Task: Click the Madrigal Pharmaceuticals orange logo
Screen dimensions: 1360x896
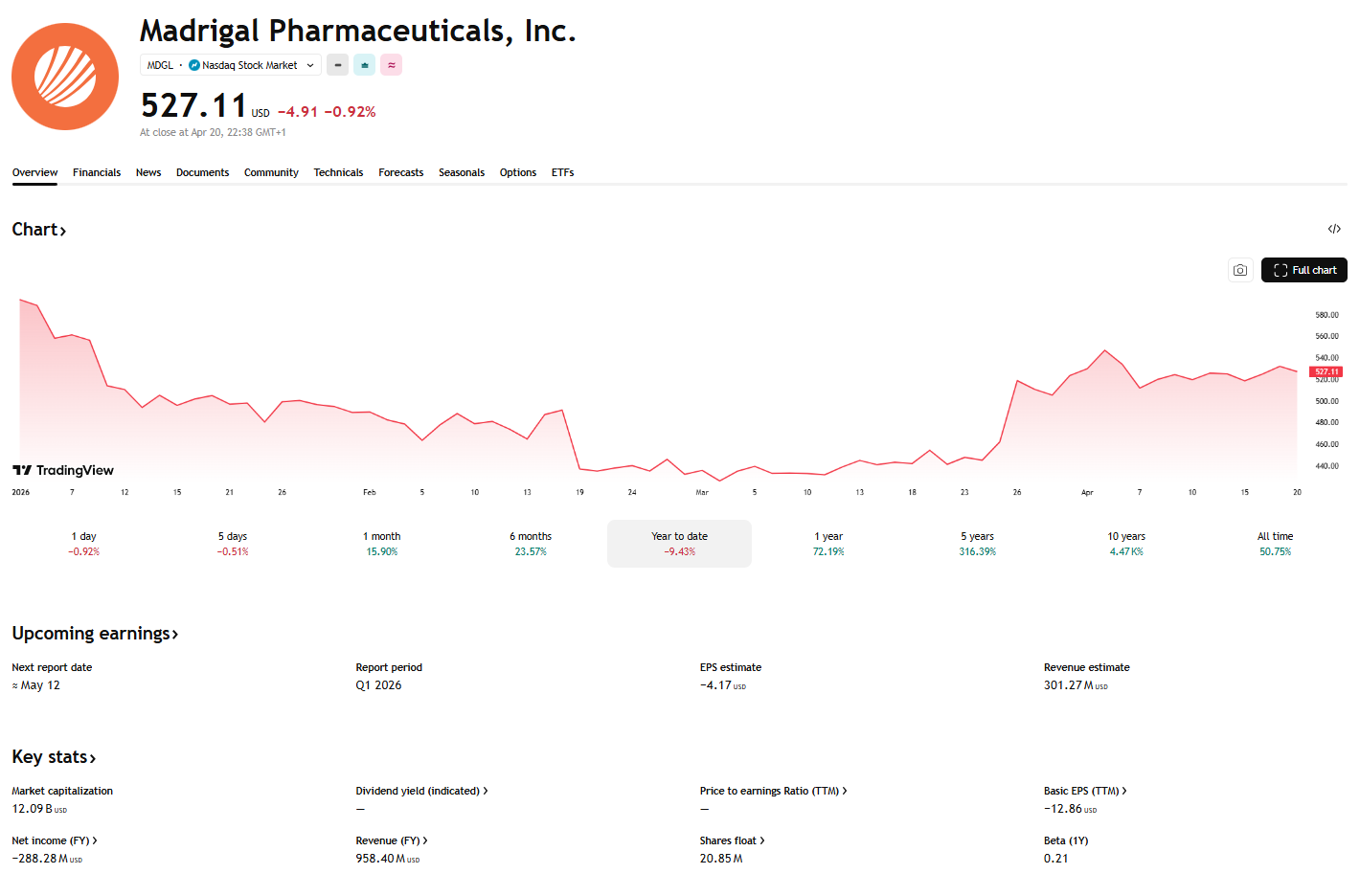Action: click(x=65, y=77)
